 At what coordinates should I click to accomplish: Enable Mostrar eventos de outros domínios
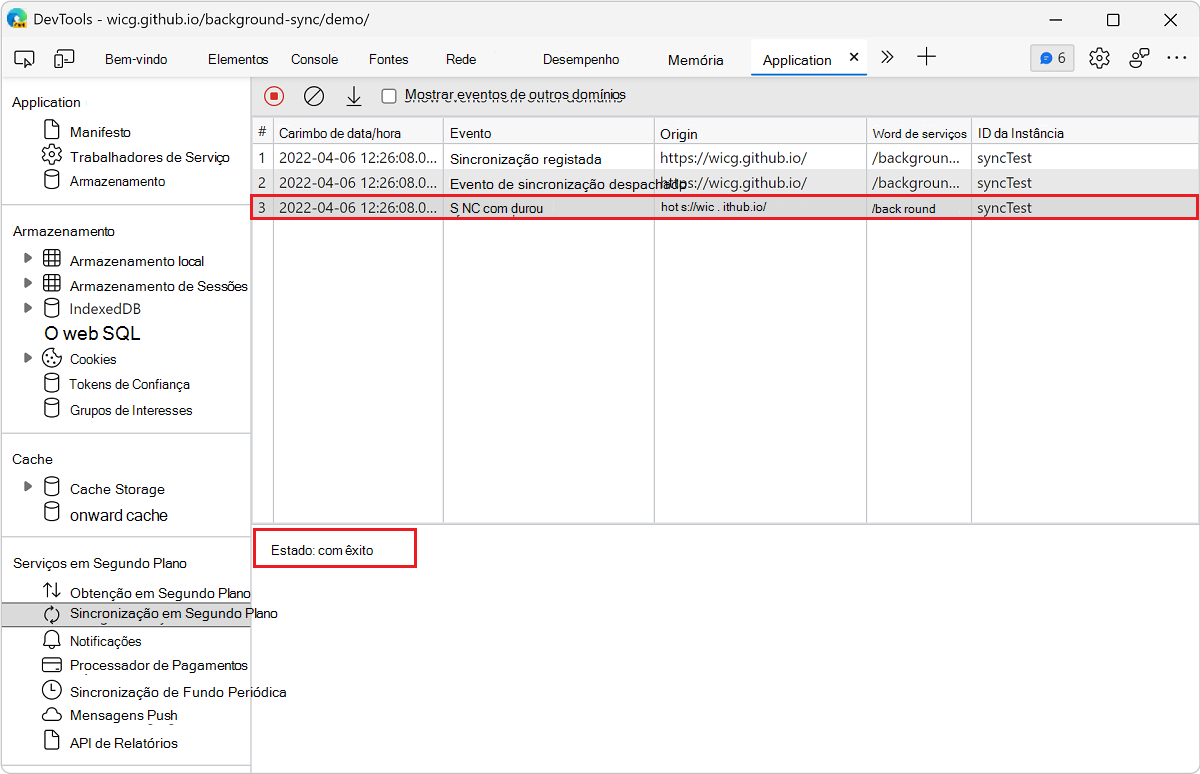pos(389,96)
